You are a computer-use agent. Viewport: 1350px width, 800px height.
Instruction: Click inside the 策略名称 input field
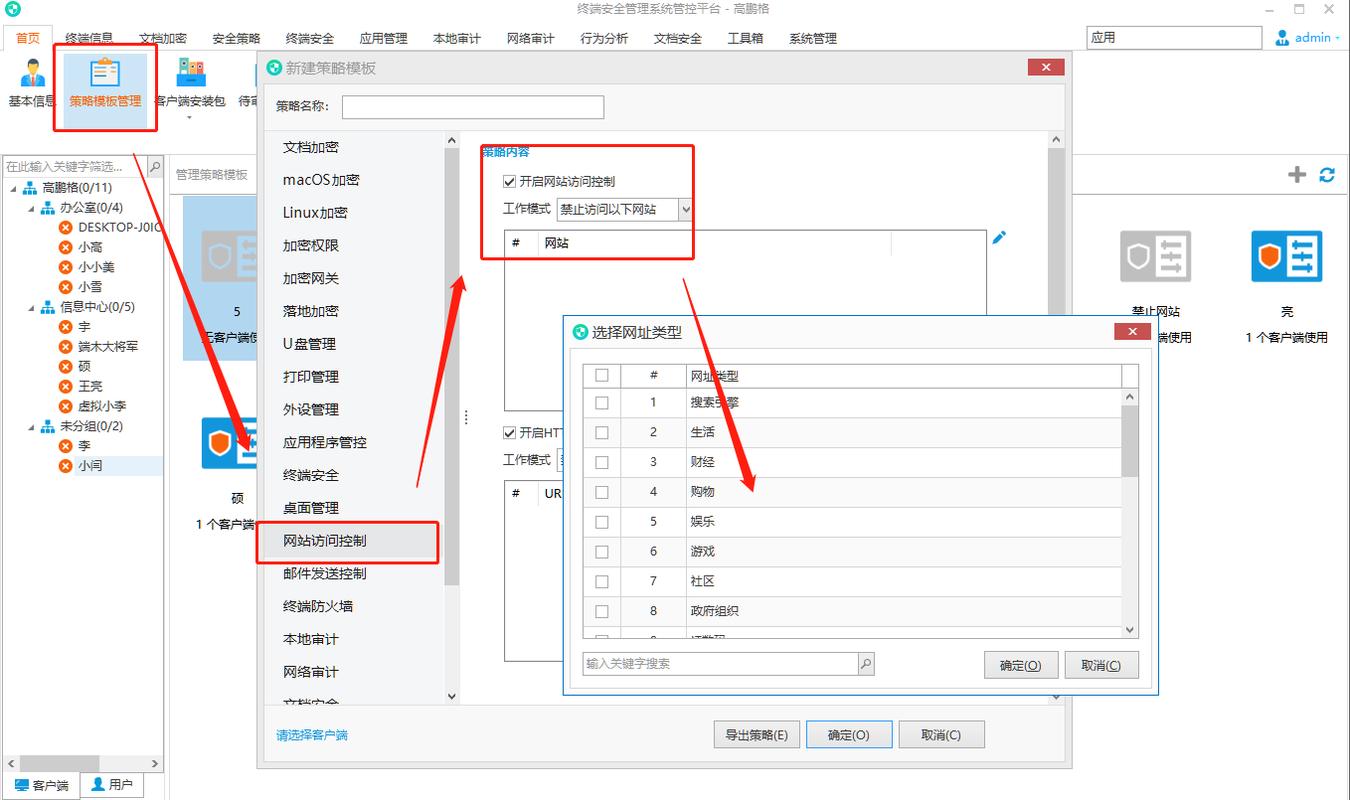472,106
